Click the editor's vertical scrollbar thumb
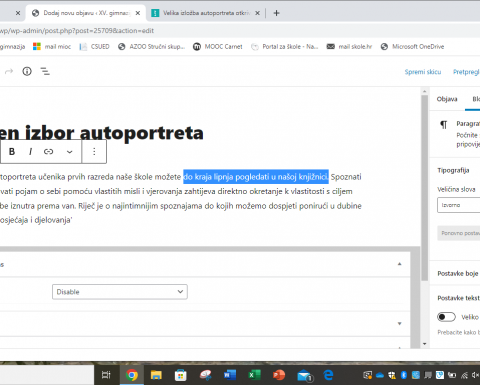Image resolution: width=480 pixels, height=385 pixels. click(x=424, y=187)
